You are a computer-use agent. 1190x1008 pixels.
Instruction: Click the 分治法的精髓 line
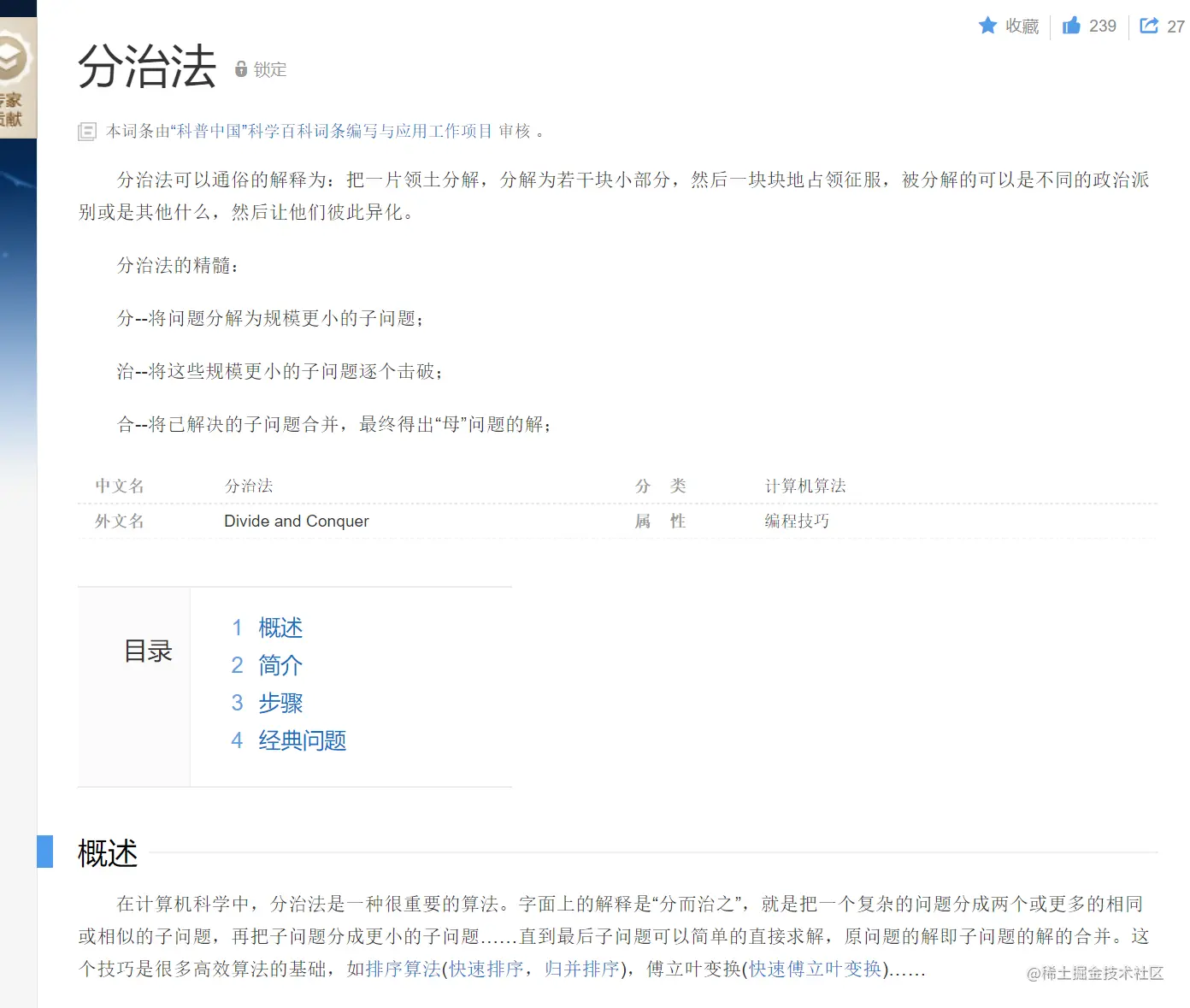(178, 265)
